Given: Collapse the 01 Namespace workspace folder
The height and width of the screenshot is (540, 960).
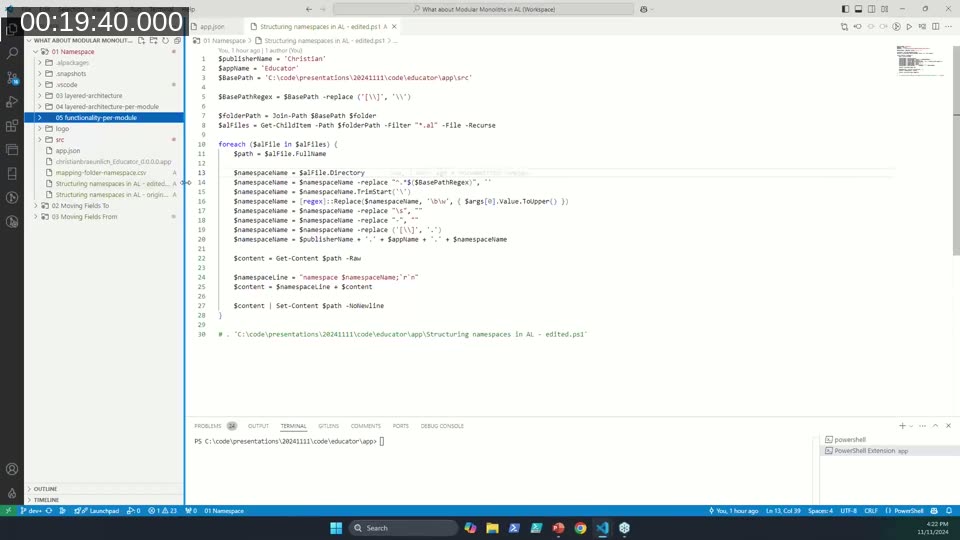Looking at the screenshot, I should coord(36,51).
